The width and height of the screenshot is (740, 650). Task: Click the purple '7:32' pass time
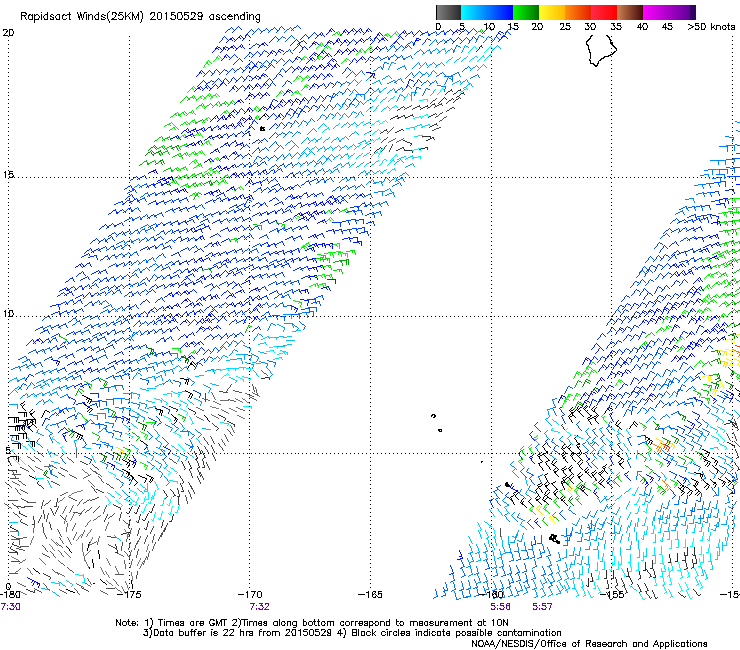point(259,607)
